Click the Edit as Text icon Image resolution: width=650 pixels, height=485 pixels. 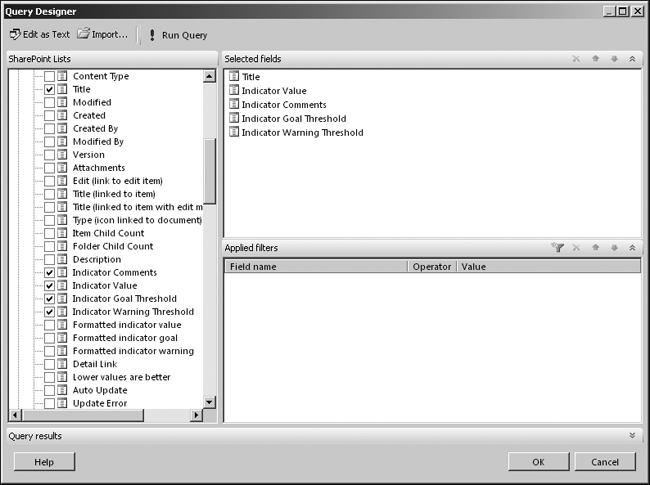pos(15,34)
